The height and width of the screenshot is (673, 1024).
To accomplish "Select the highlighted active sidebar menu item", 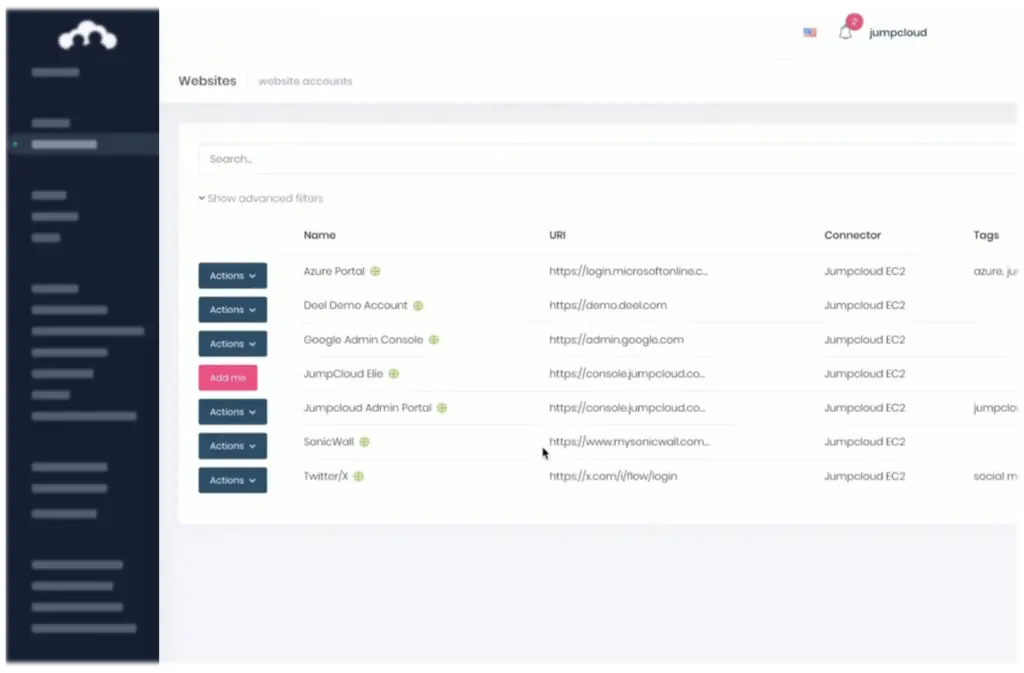I will pos(84,144).
